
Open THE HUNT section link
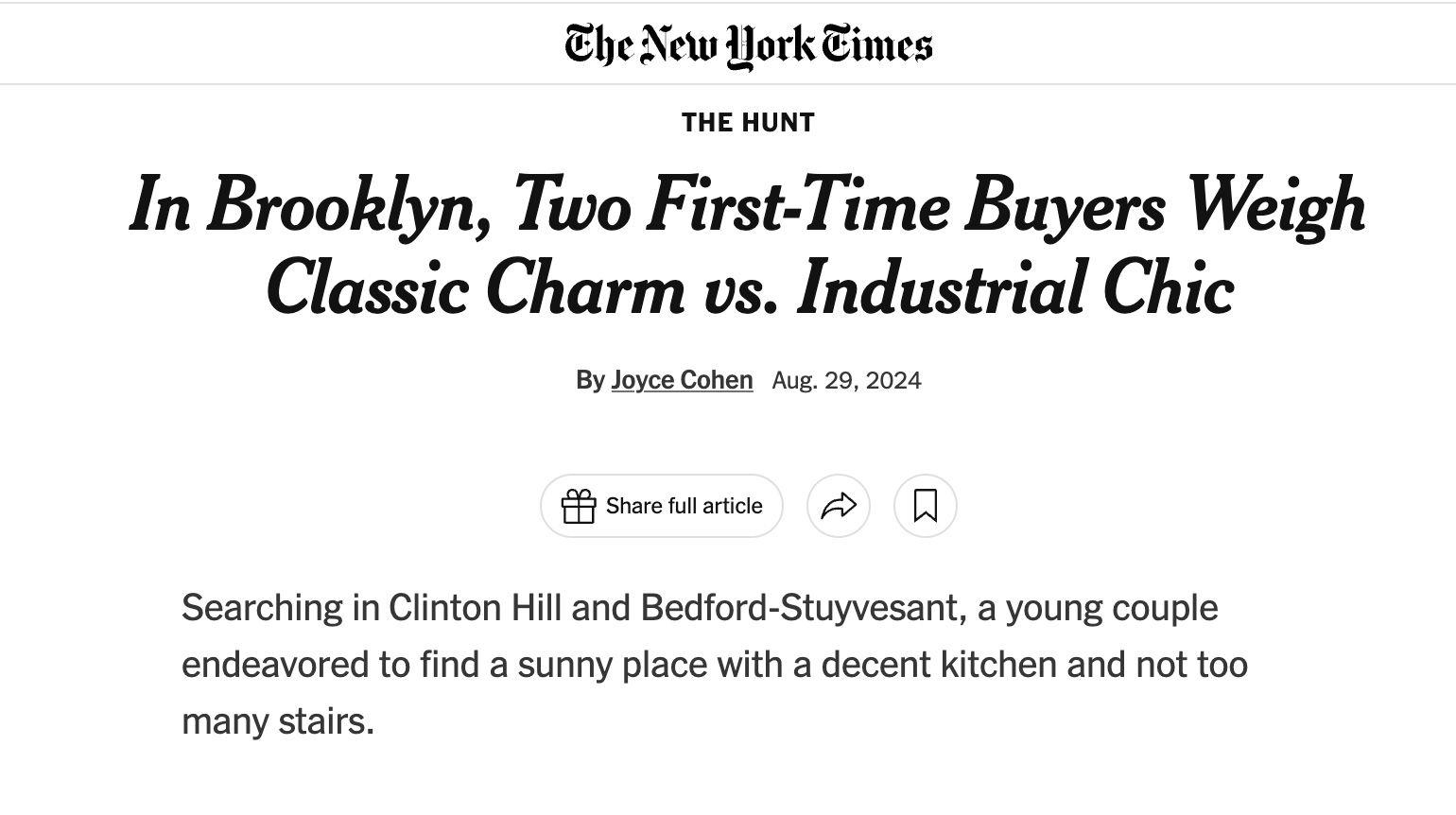[748, 123]
